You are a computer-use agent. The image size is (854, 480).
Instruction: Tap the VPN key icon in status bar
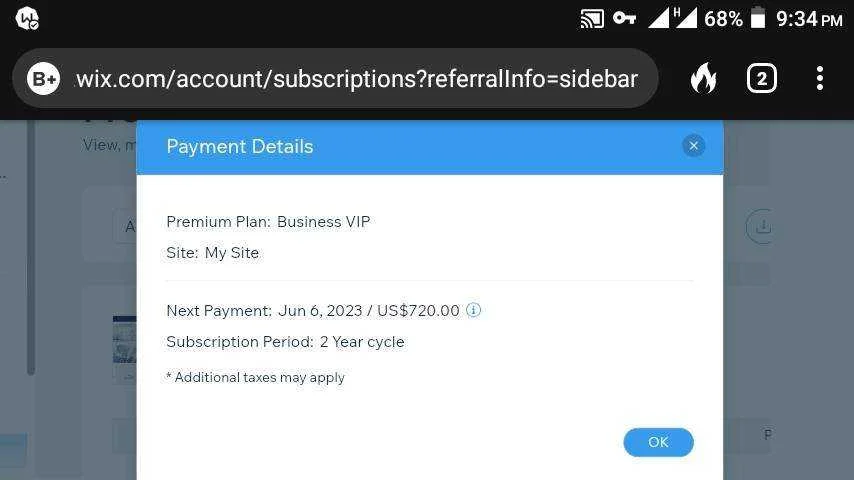pyautogui.click(x=624, y=19)
